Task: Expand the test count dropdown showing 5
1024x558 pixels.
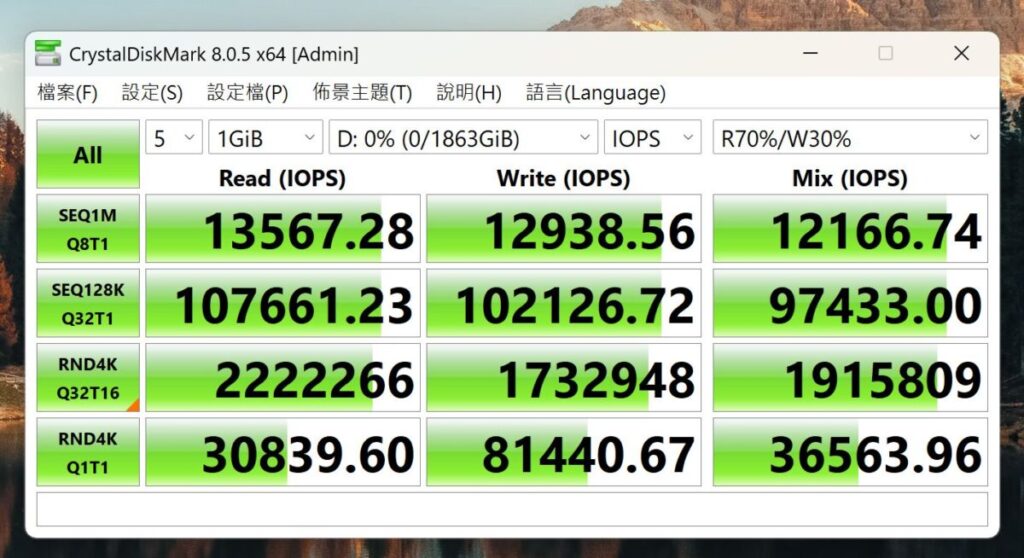Action: click(174, 138)
